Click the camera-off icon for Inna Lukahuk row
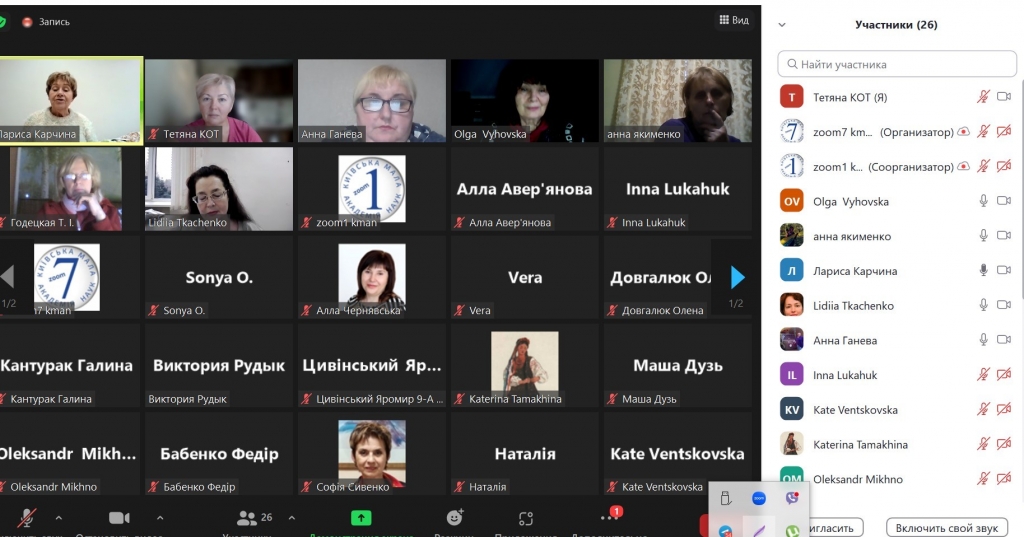 (x=1004, y=374)
